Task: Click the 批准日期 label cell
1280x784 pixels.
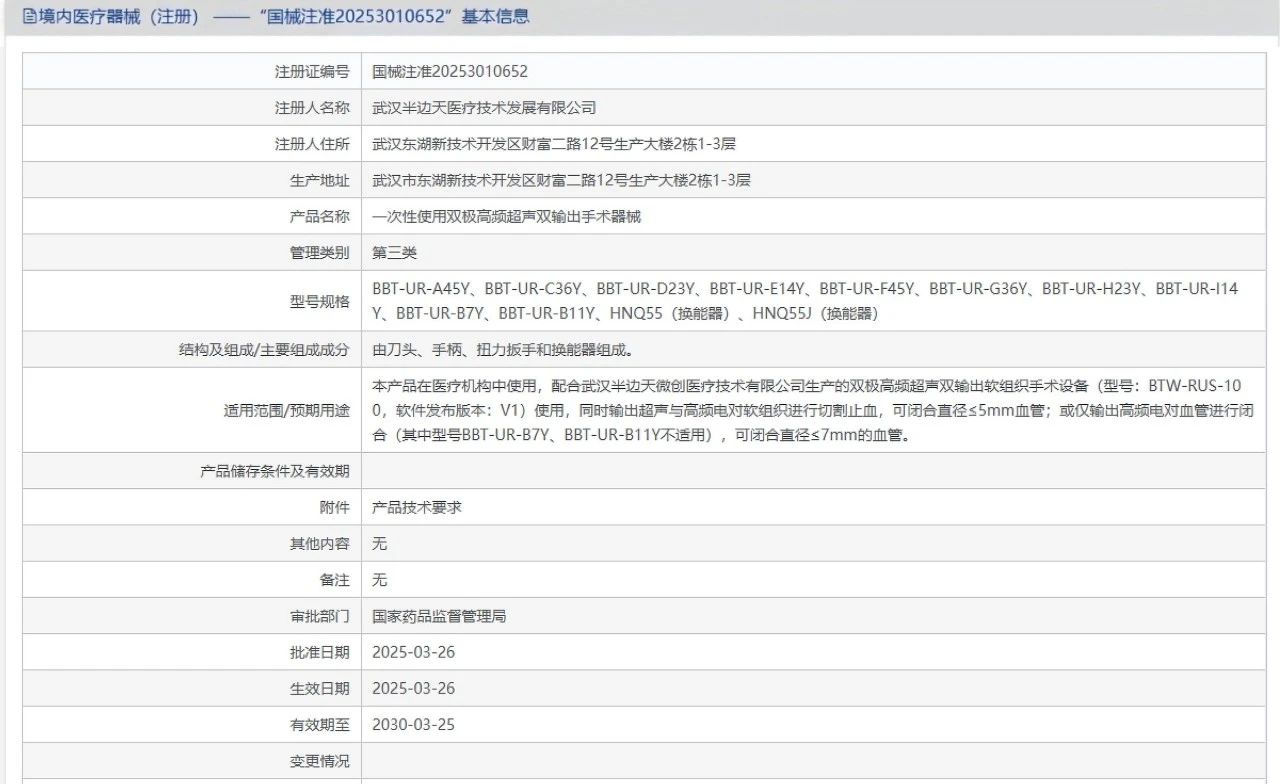Action: click(x=192, y=652)
